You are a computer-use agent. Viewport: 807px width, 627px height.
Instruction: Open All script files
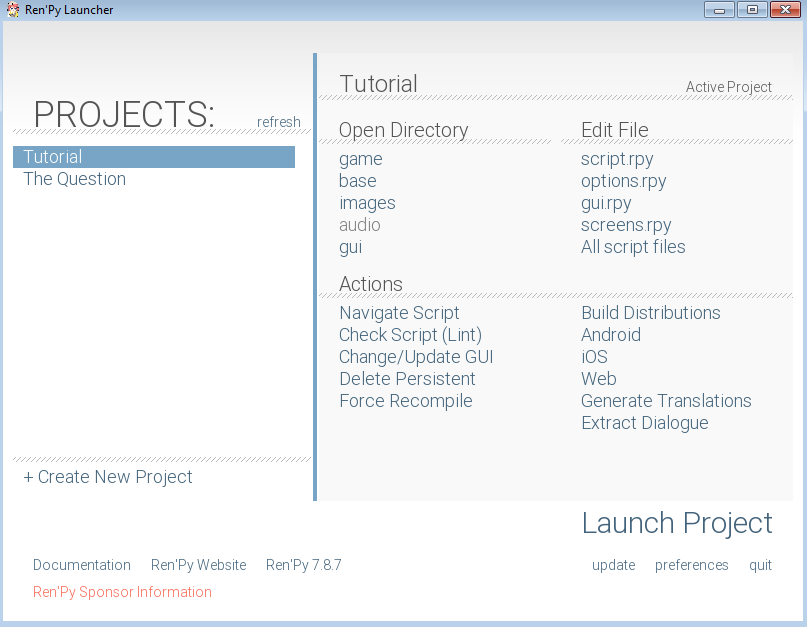(633, 247)
